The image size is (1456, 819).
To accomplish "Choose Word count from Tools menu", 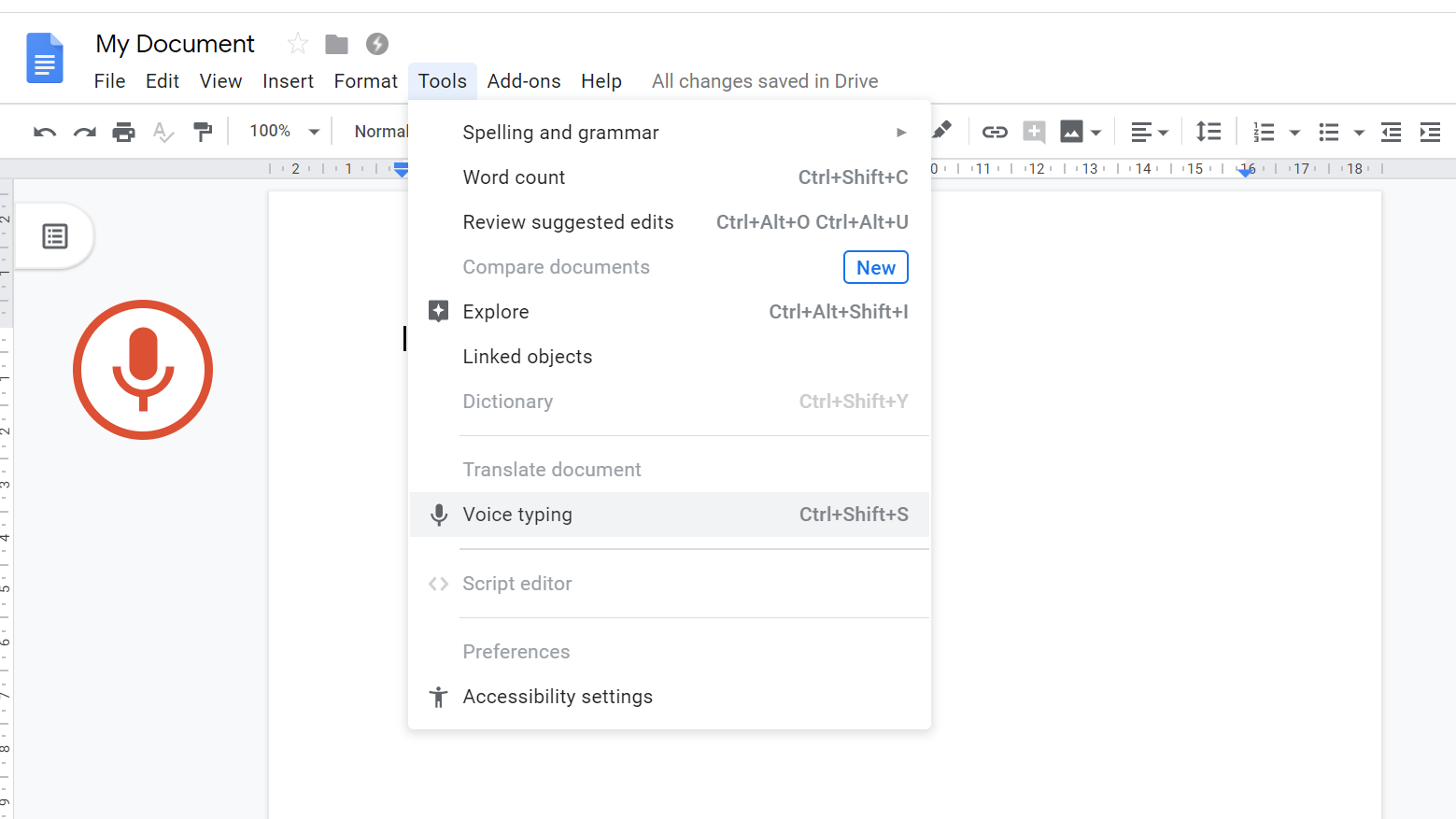I will pyautogui.click(x=670, y=177).
